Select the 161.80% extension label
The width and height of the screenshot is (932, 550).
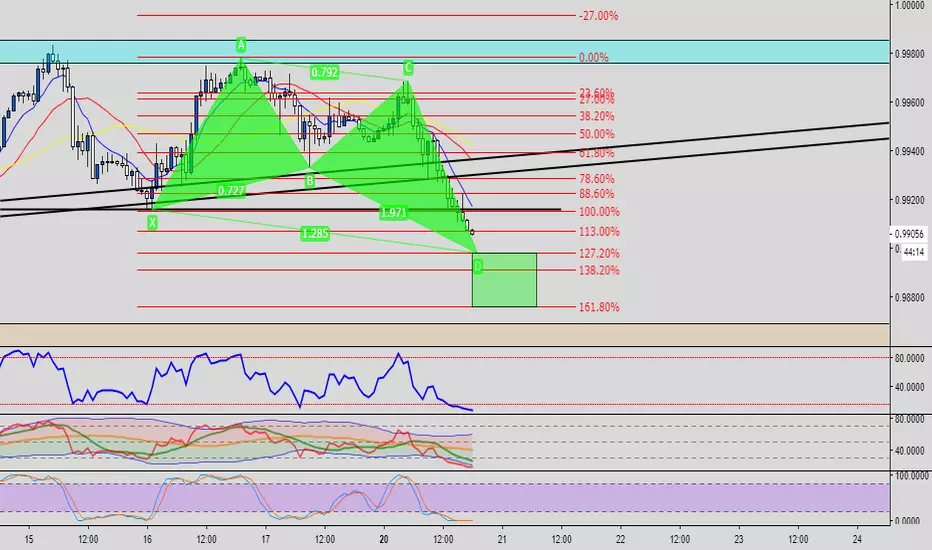pyautogui.click(x=599, y=307)
